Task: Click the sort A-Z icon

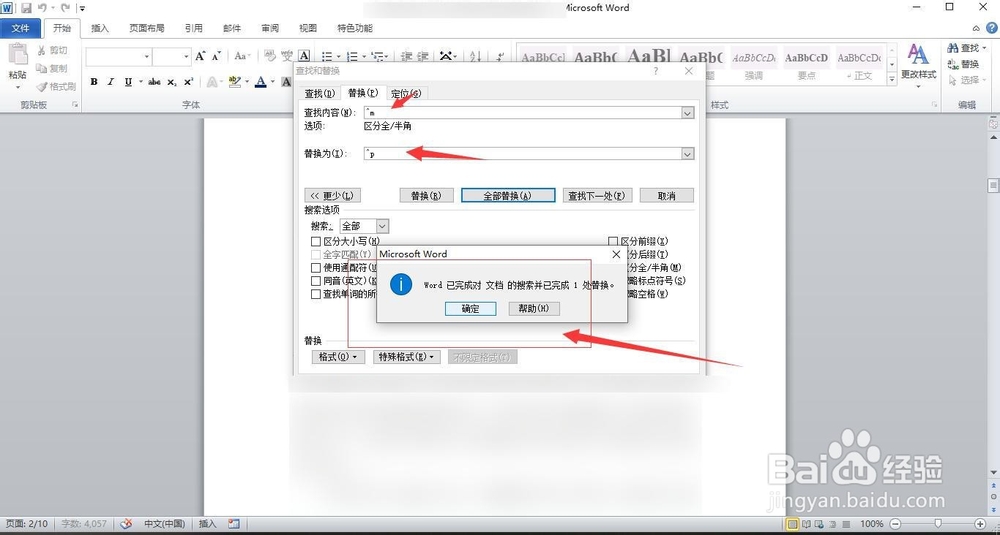Action: (475, 56)
